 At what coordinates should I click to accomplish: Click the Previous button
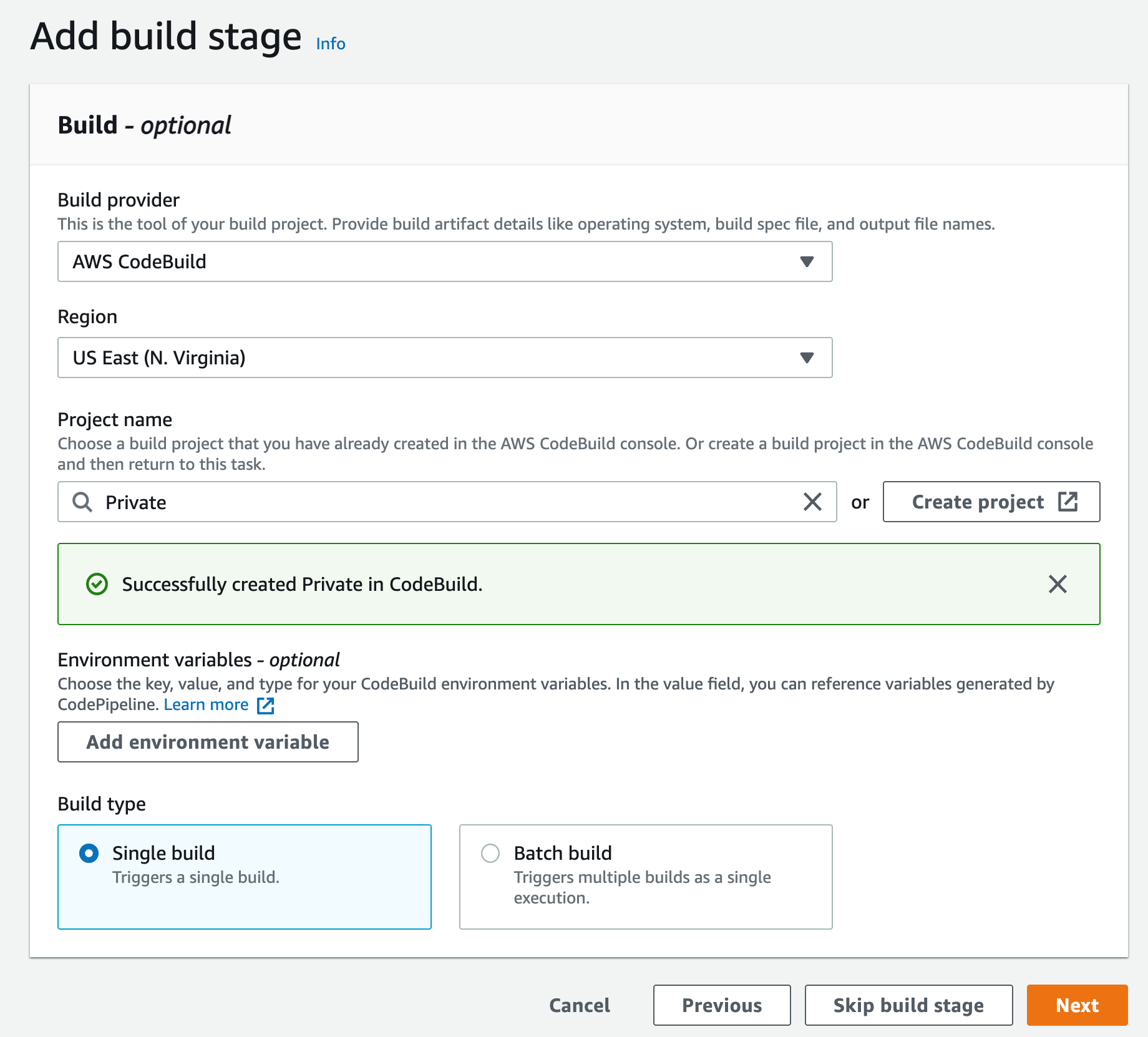(721, 1005)
